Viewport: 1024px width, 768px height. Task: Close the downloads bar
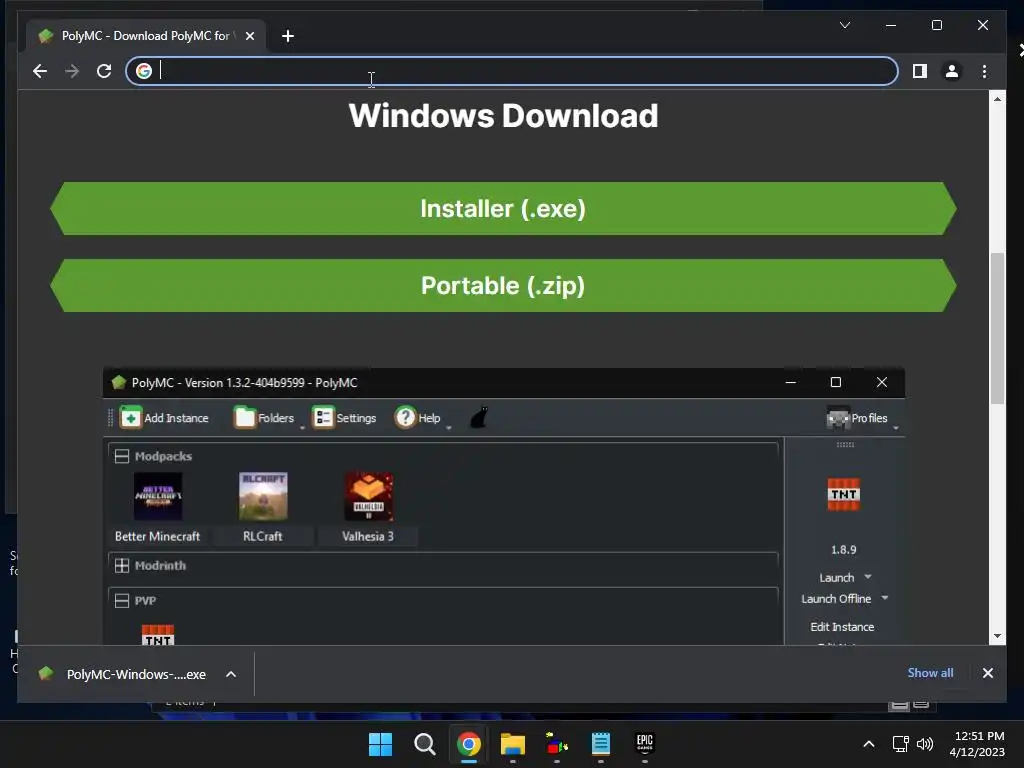pyautogui.click(x=987, y=673)
